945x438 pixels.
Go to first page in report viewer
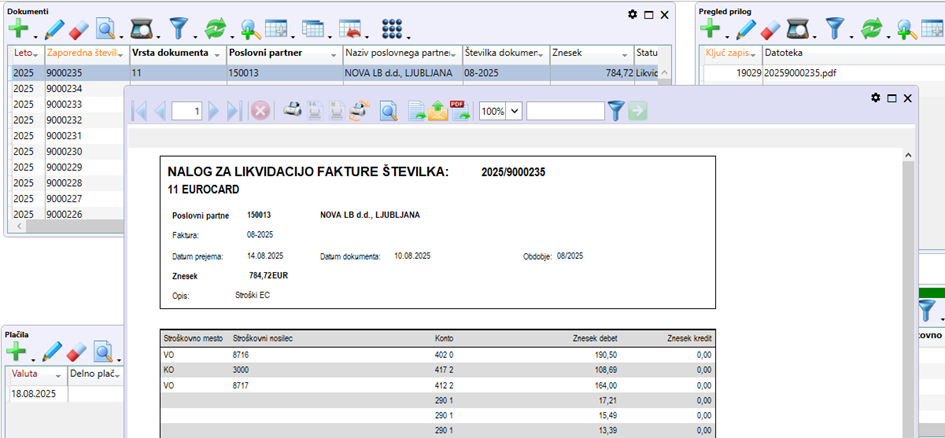tap(139, 111)
